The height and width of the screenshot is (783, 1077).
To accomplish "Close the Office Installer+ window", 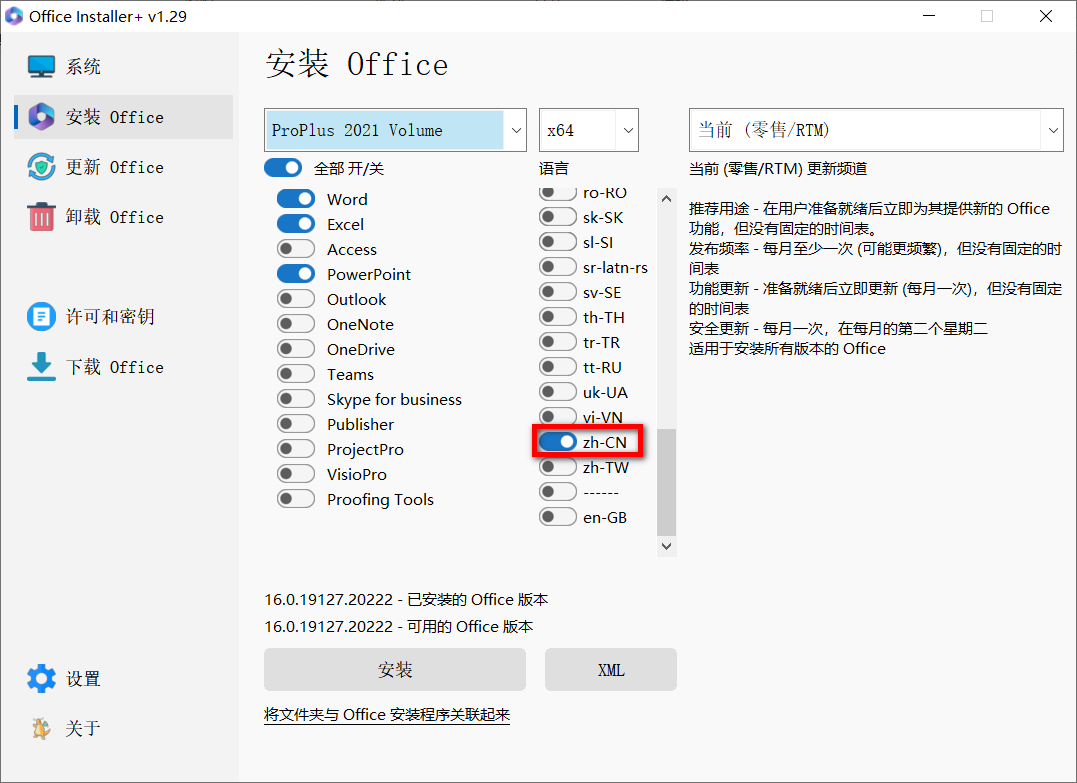I will pyautogui.click(x=1046, y=16).
